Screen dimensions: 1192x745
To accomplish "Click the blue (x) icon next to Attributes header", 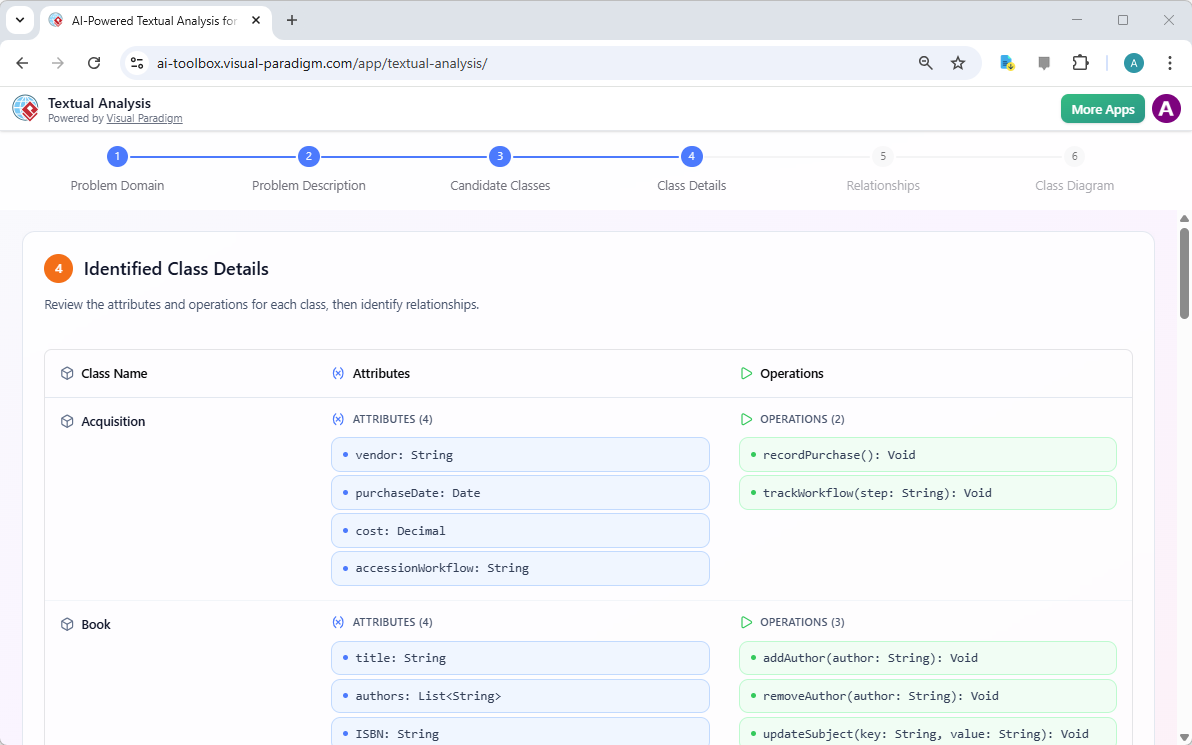I will tap(337, 373).
